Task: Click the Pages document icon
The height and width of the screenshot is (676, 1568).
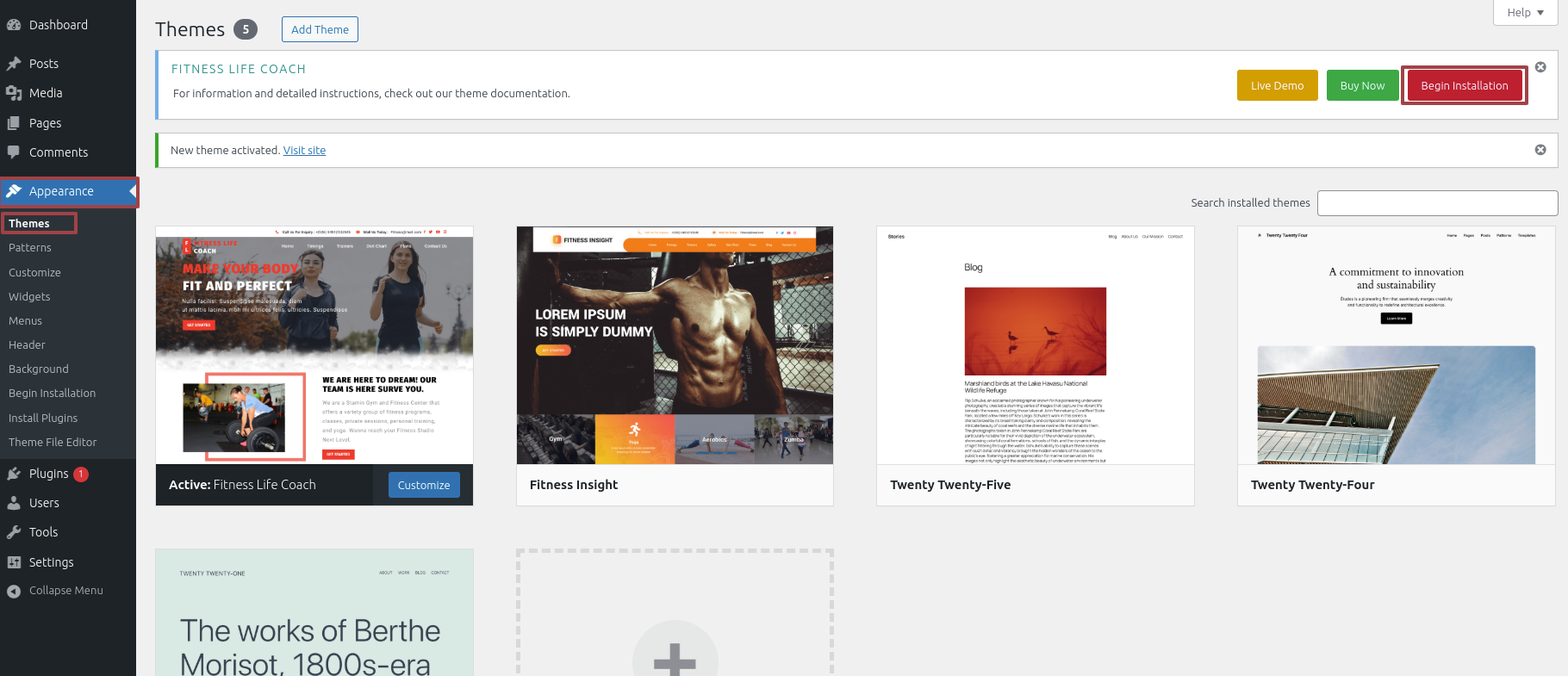Action: (14, 123)
